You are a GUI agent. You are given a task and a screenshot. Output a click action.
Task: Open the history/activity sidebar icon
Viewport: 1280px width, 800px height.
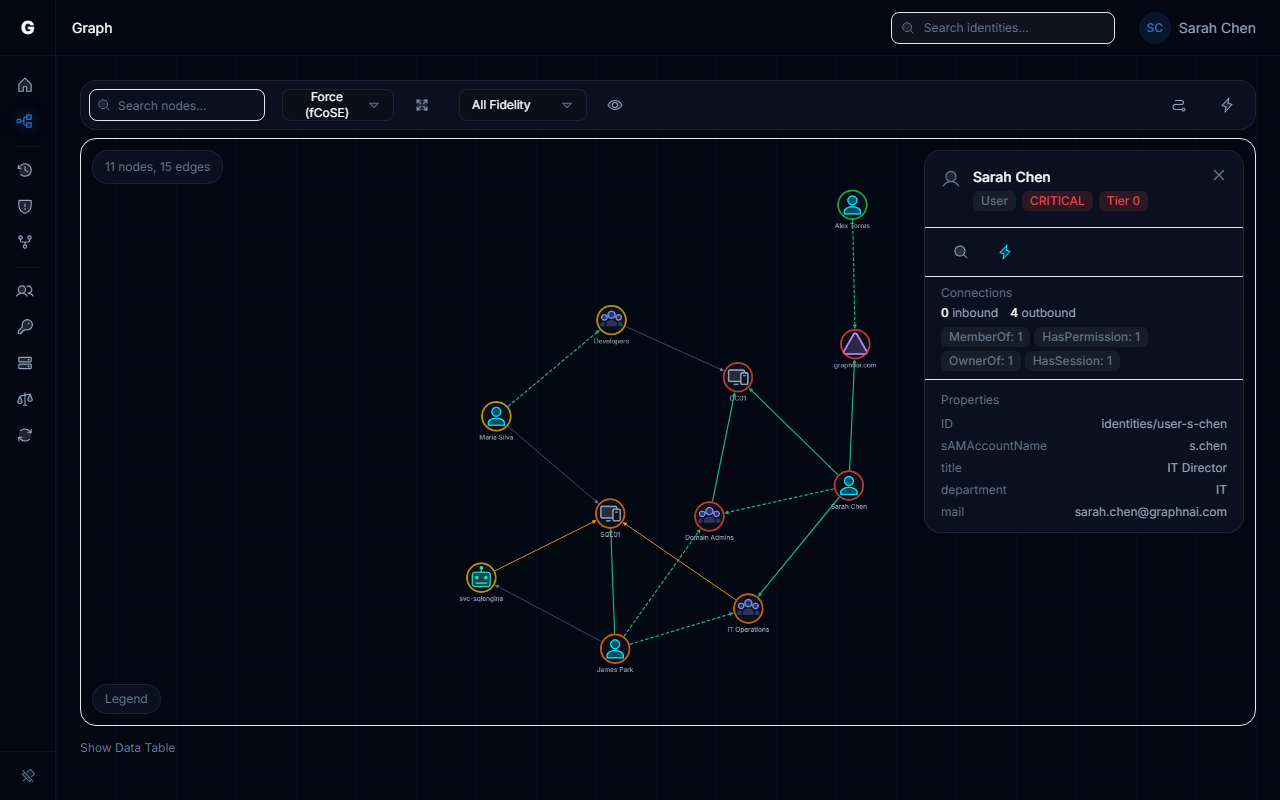coord(25,170)
